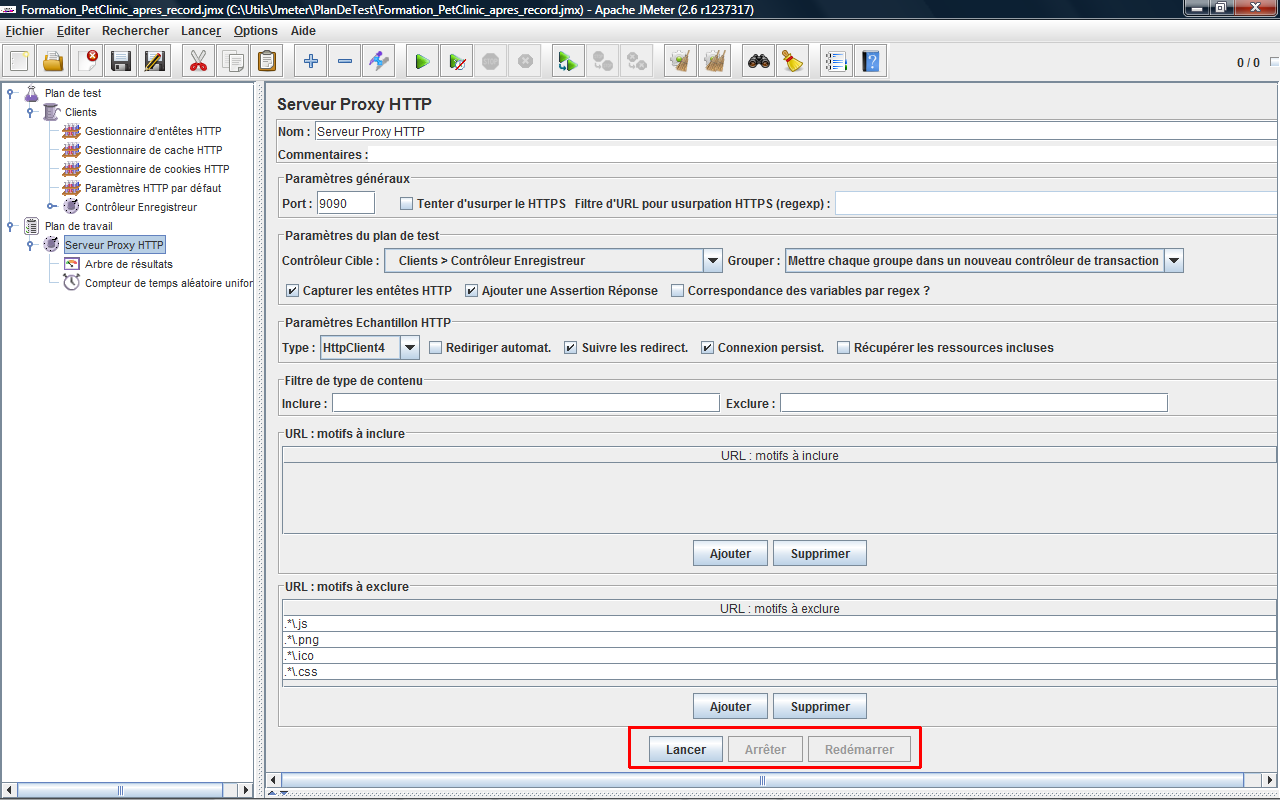Open the Options menu

pos(256,31)
